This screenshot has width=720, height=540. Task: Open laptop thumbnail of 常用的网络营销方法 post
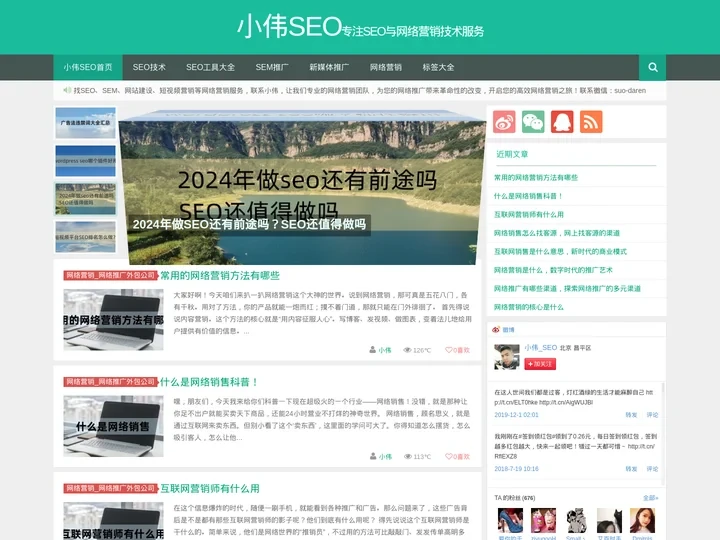[113, 320]
